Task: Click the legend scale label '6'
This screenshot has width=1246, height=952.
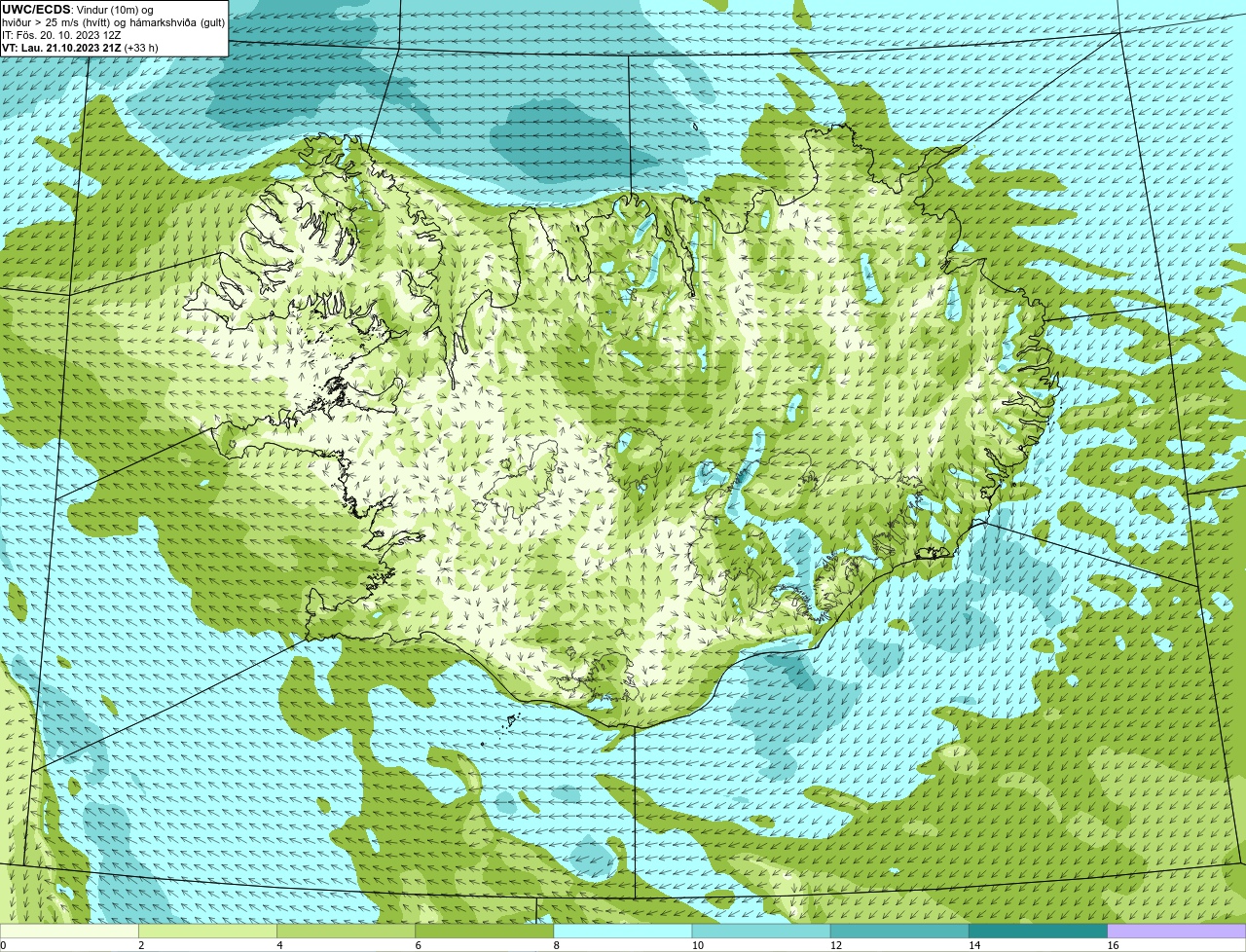Action: [418, 945]
